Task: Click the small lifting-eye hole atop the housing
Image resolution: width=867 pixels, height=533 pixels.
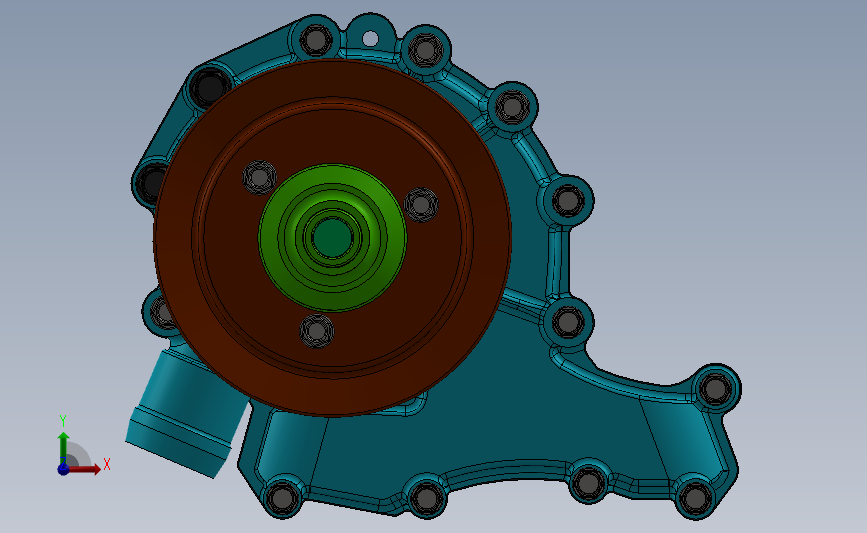Action: [x=370, y=39]
